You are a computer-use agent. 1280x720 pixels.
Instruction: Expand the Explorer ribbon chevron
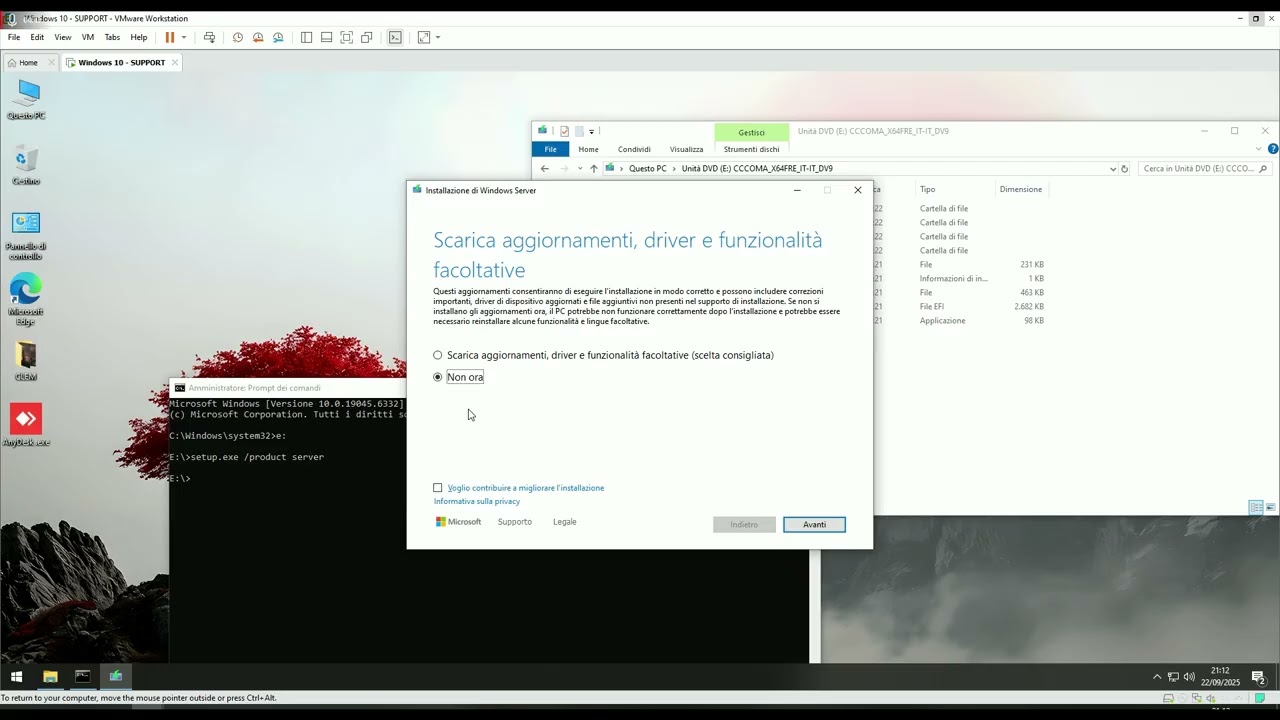[x=1259, y=149]
